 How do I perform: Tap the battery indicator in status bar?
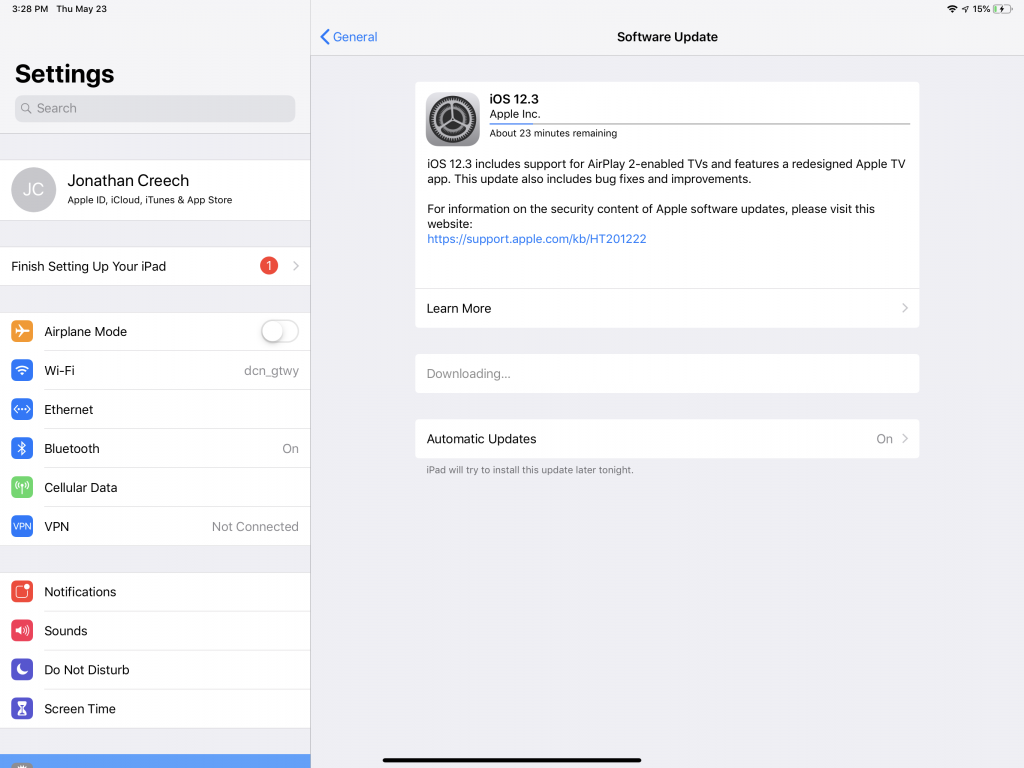pos(1002,9)
